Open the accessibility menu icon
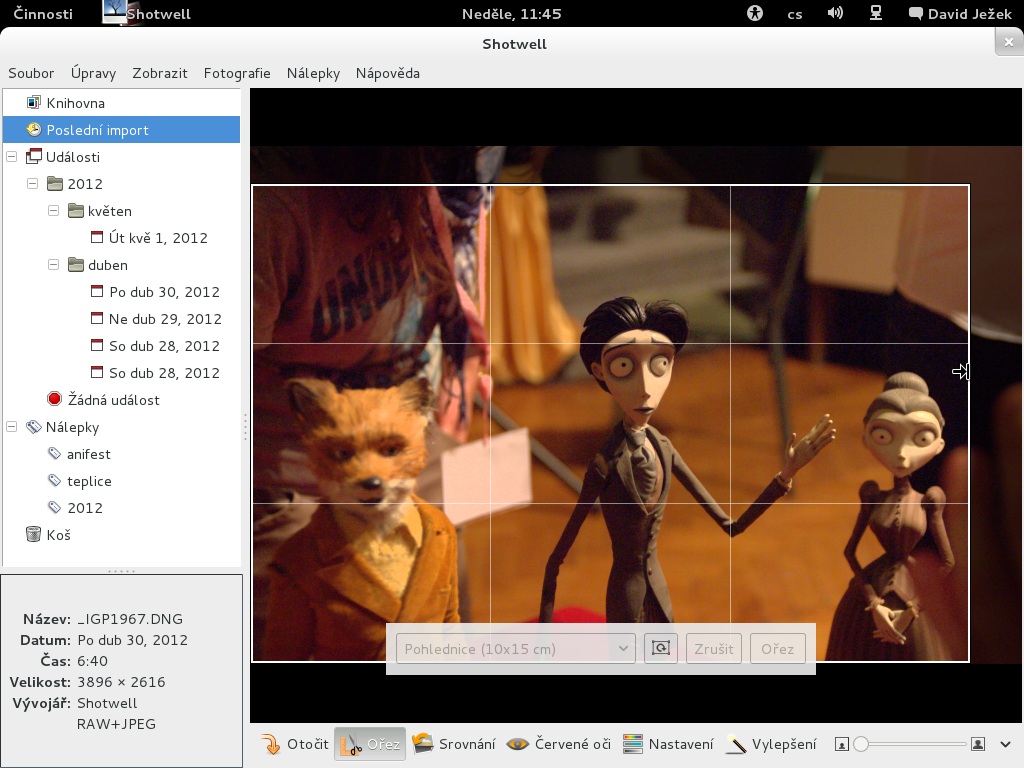The image size is (1024, 768). 754,13
